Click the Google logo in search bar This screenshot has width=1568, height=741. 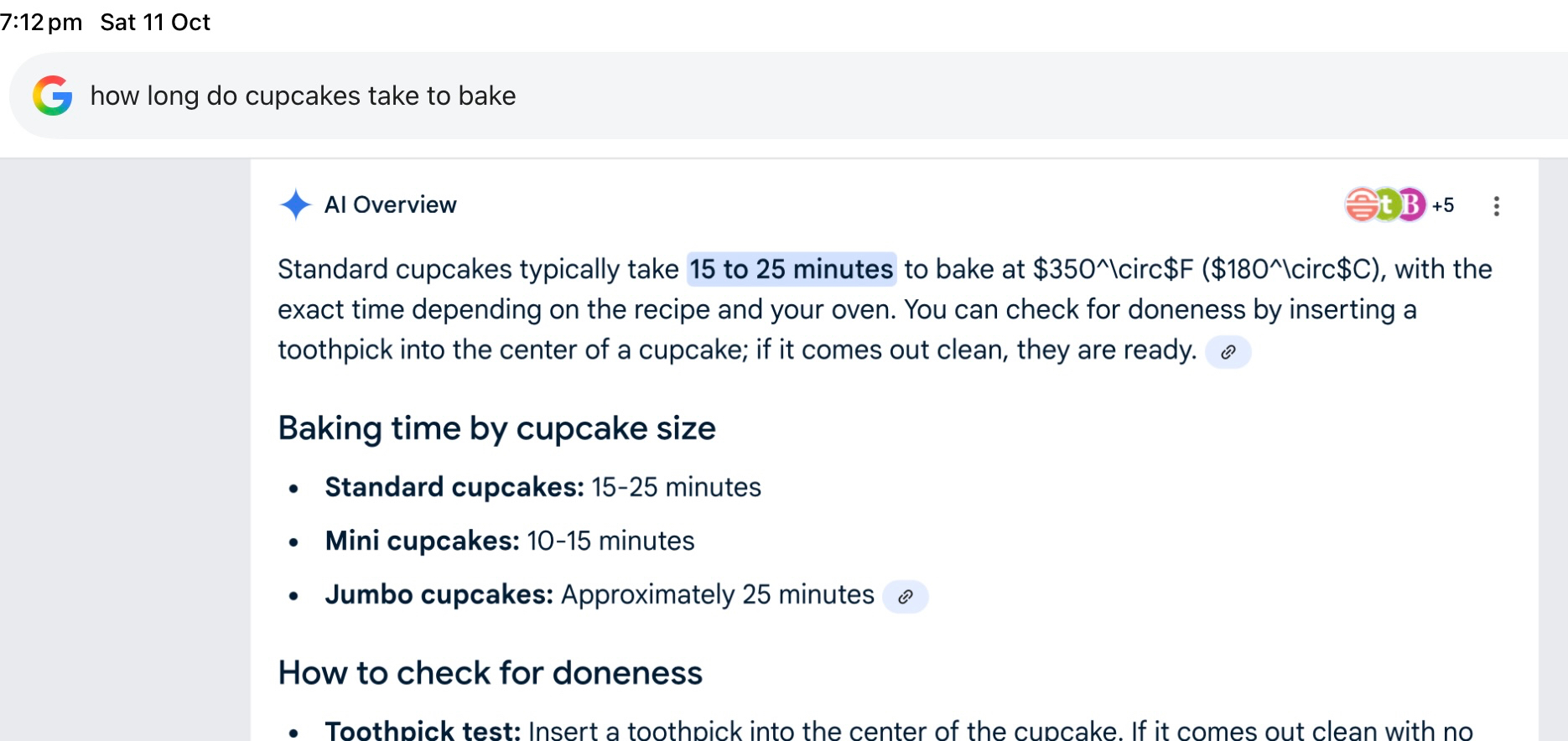click(53, 96)
